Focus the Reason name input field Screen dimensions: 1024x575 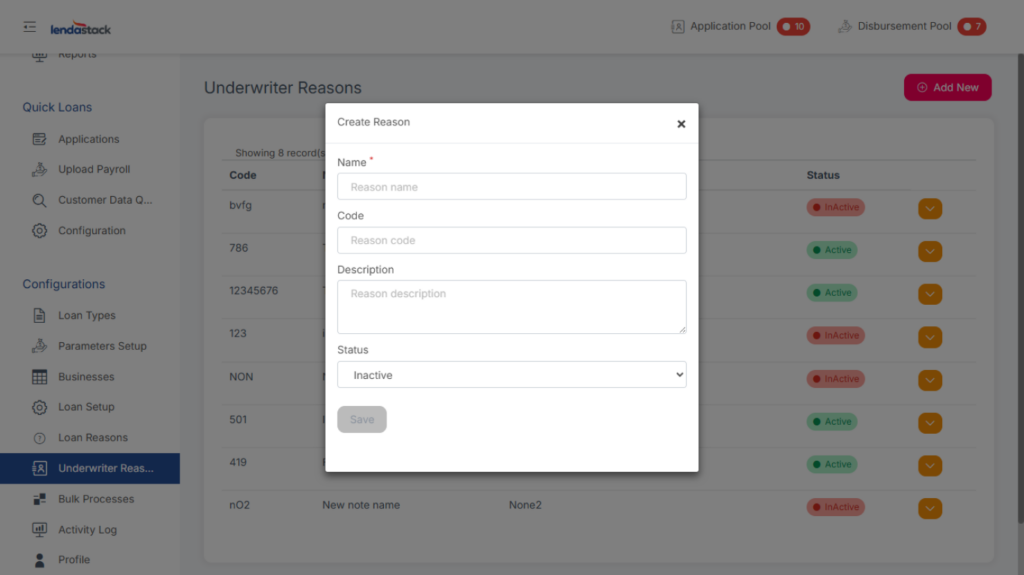[x=511, y=187]
